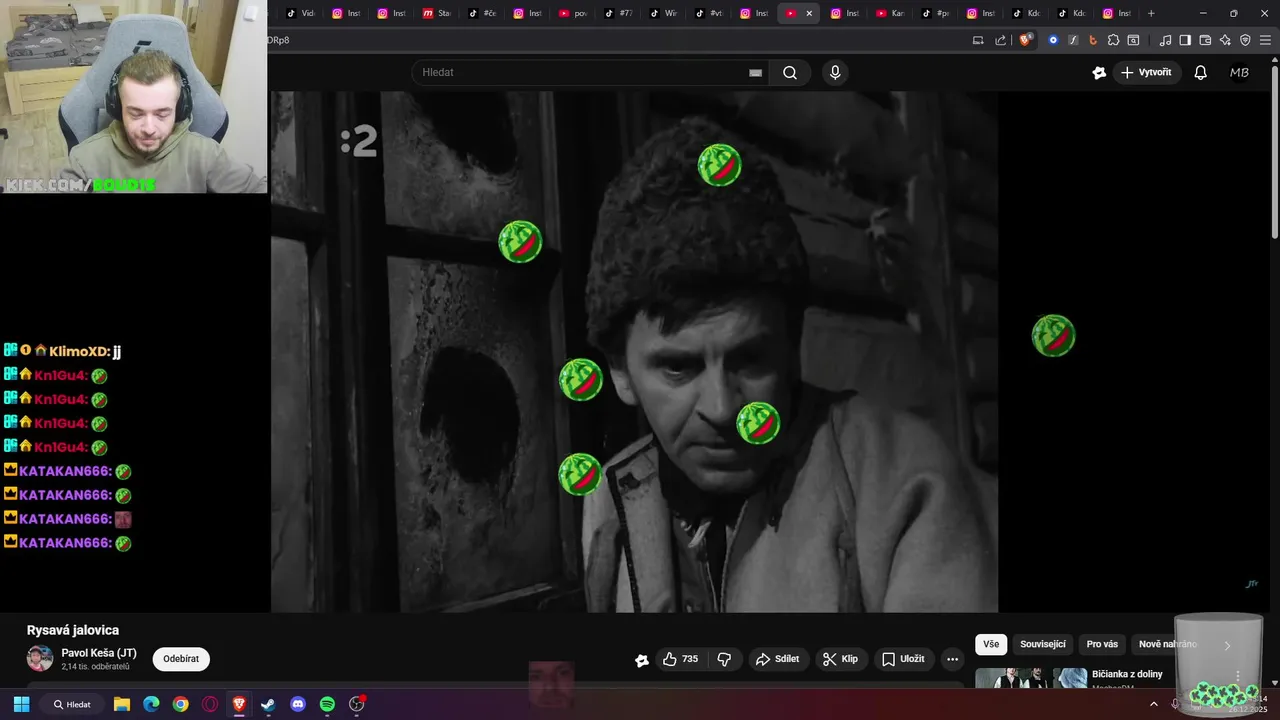Open the extensions puzzle piece menu
This screenshot has height=720, width=1280.
tap(1113, 40)
